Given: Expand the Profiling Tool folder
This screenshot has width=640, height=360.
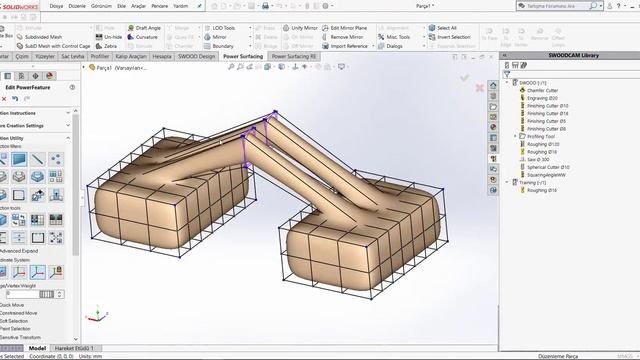Looking at the screenshot, I should point(515,136).
